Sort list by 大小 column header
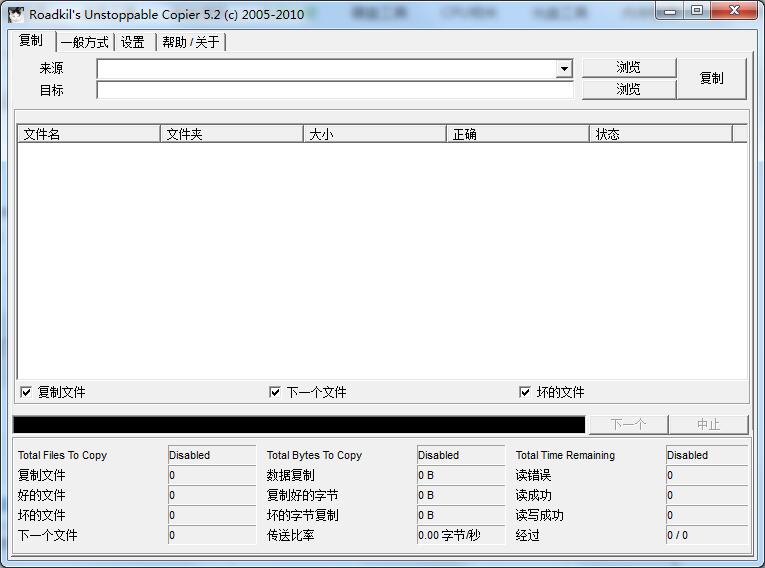765x568 pixels. pyautogui.click(x=375, y=134)
